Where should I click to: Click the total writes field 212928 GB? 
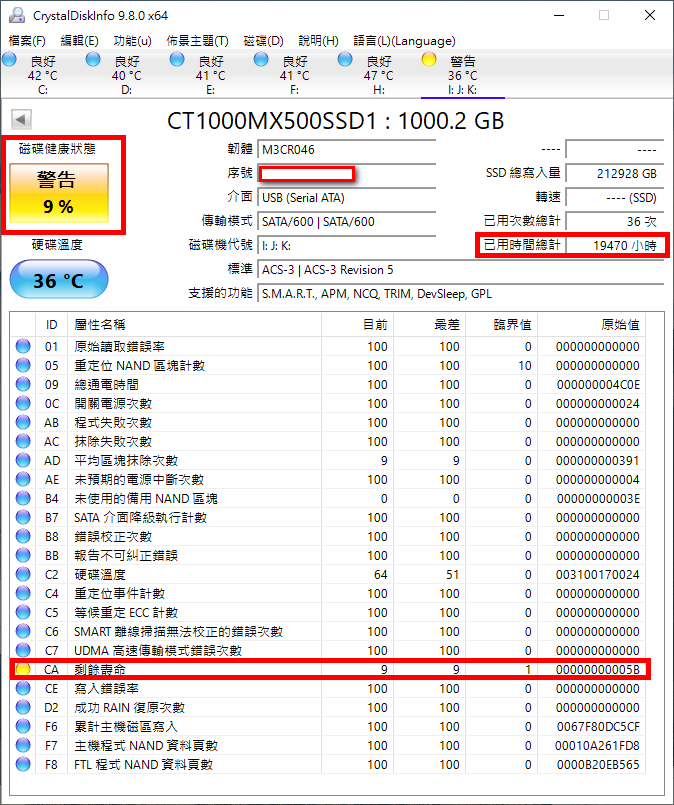614,174
